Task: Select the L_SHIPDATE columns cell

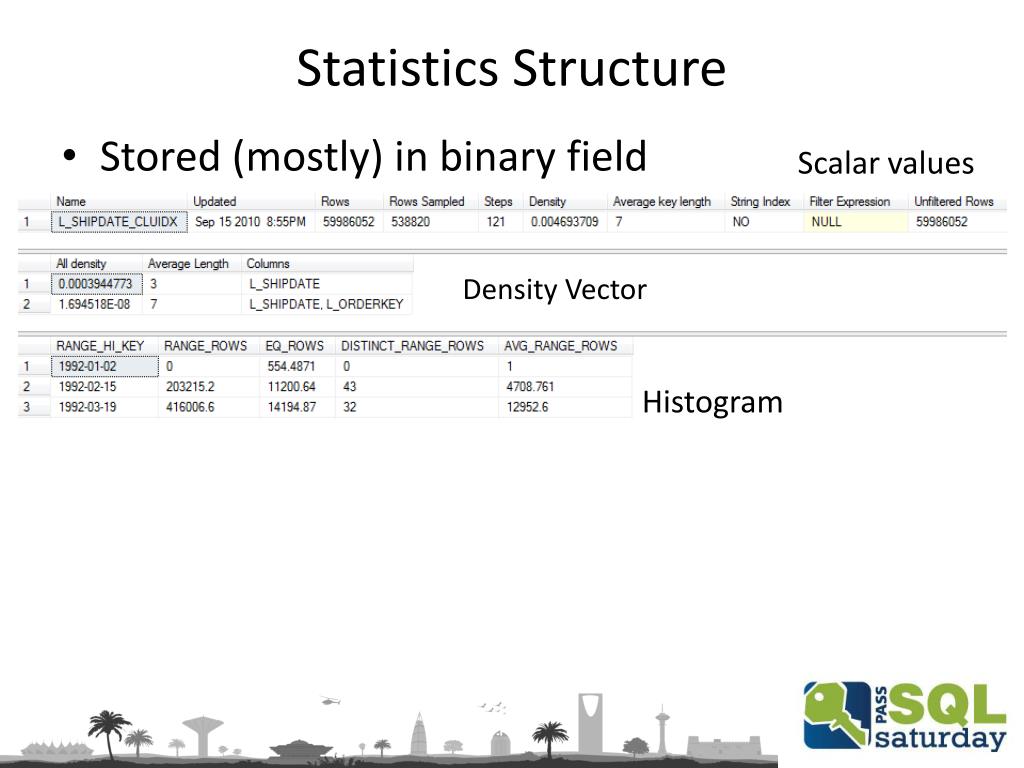Action: point(285,283)
